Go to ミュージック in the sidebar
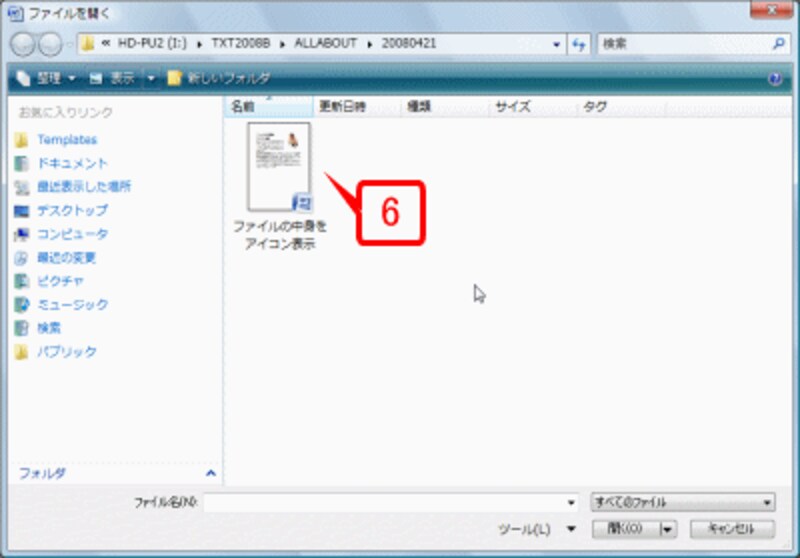800x558 pixels. click(72, 305)
